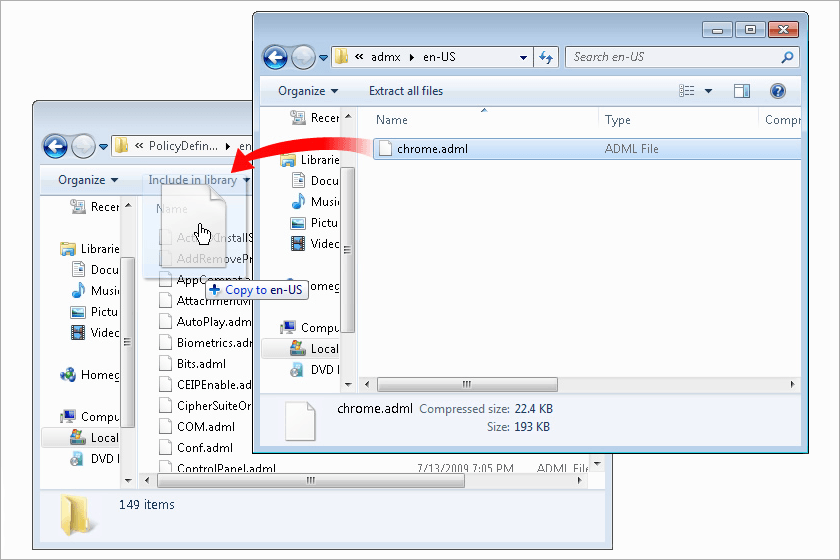Click right arrow of front window horizontal scrollbar

click(792, 384)
